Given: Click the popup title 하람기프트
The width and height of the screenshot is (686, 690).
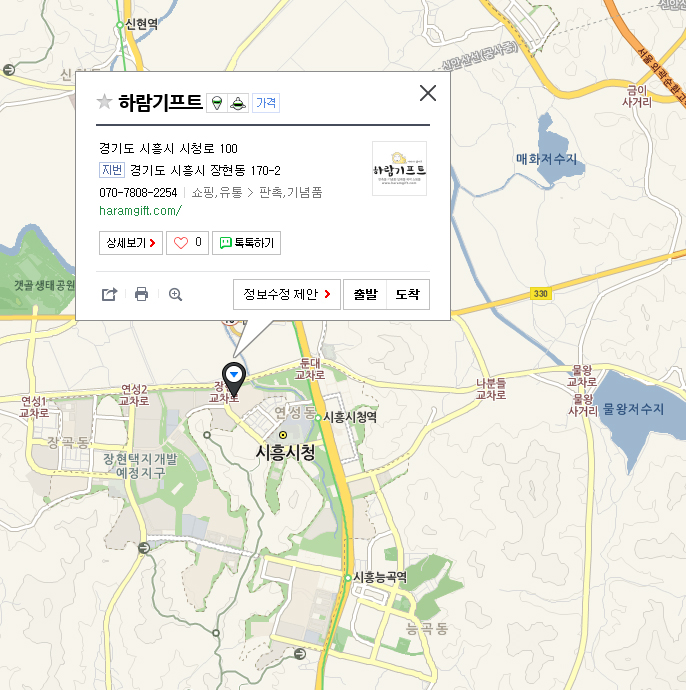Looking at the screenshot, I should click(160, 103).
